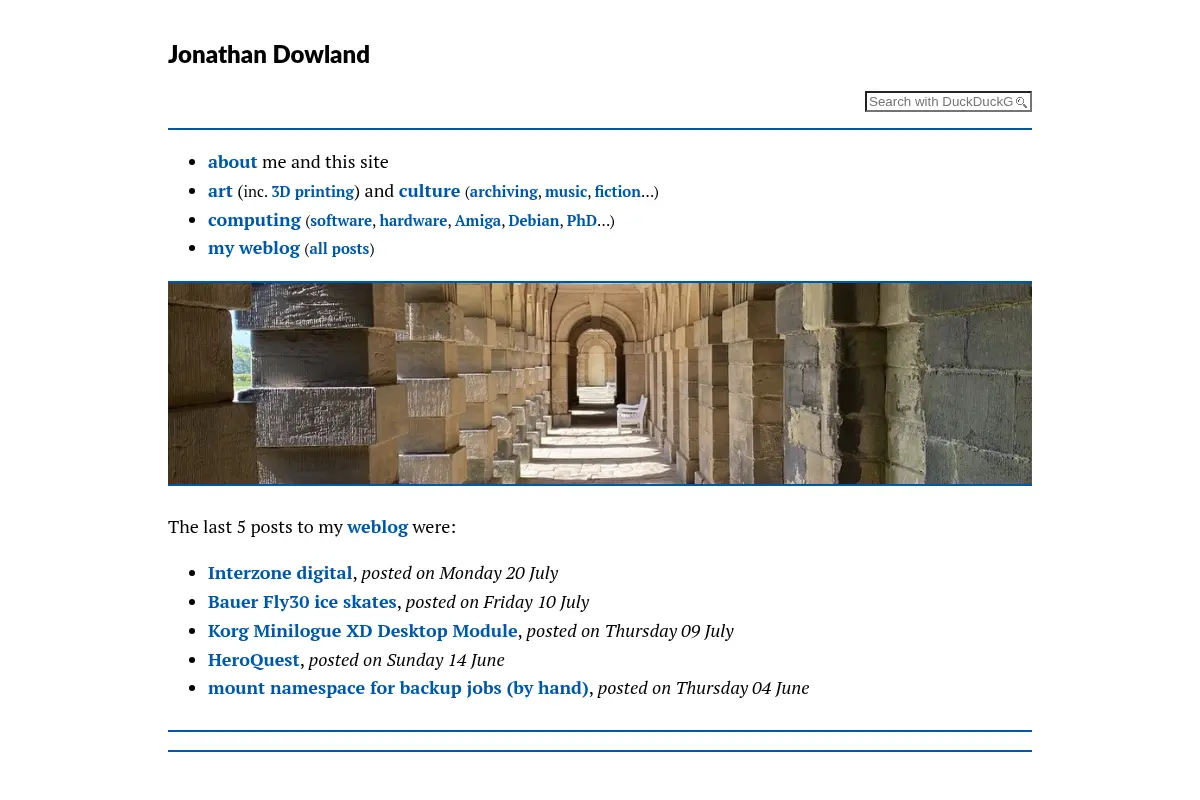Open the Debian link
Viewport: 1200px width, 800px height.
pos(534,221)
